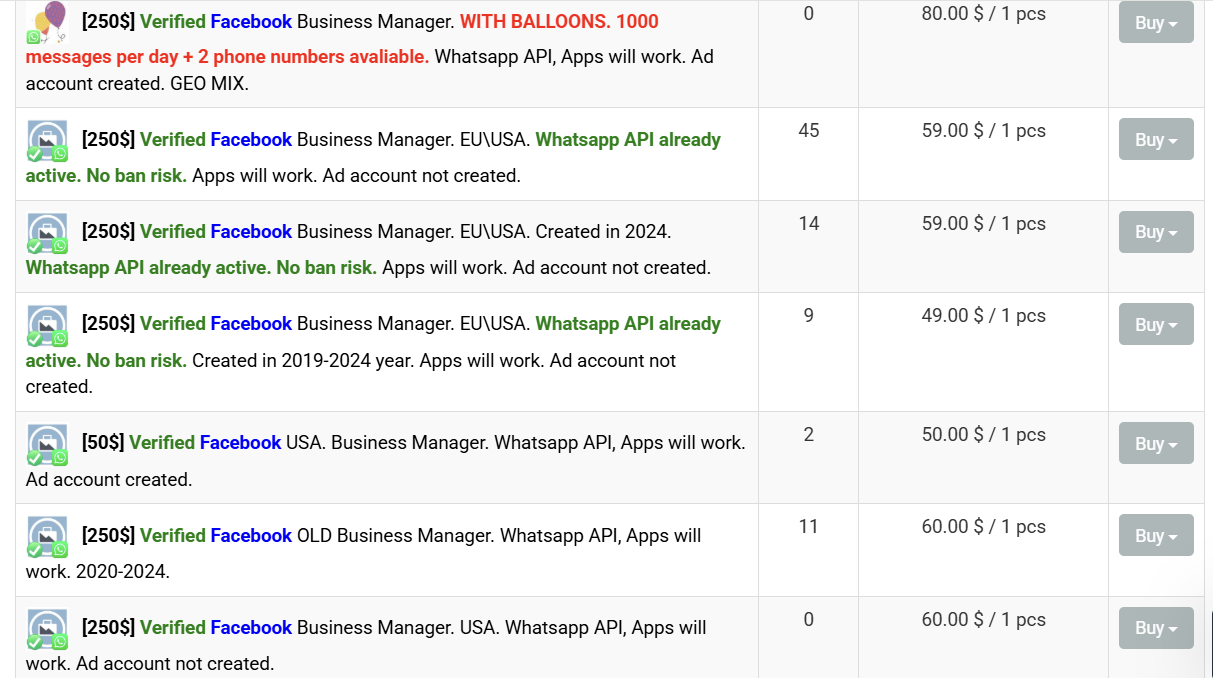Click the 59.00 $ price on the 14-stock row

(983, 223)
